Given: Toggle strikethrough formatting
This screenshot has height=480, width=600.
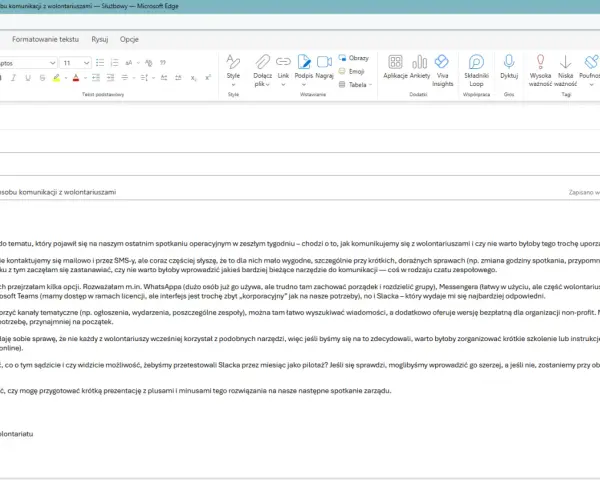Looking at the screenshot, I should click(x=42, y=78).
